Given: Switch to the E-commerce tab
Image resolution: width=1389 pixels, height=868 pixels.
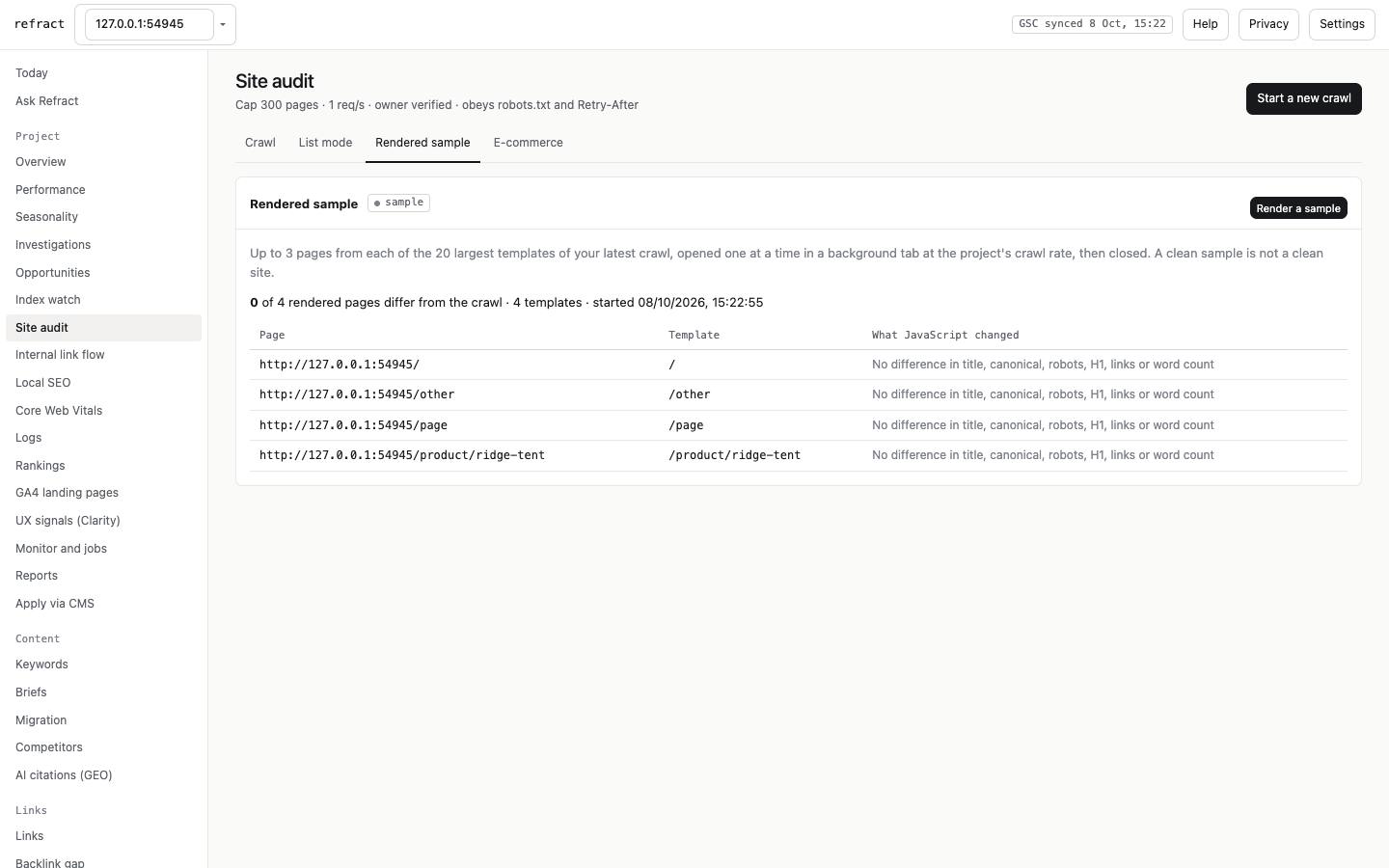Looking at the screenshot, I should coord(528,143).
